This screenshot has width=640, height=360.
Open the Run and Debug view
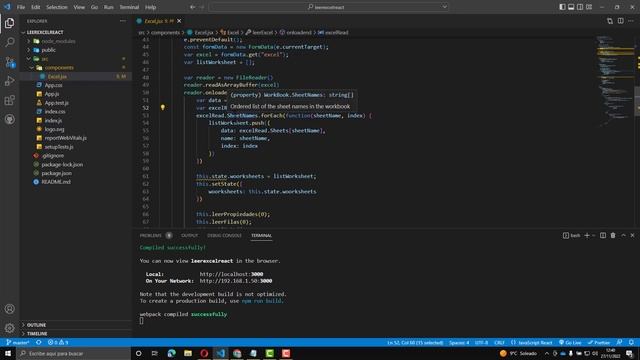pyautogui.click(x=9, y=81)
